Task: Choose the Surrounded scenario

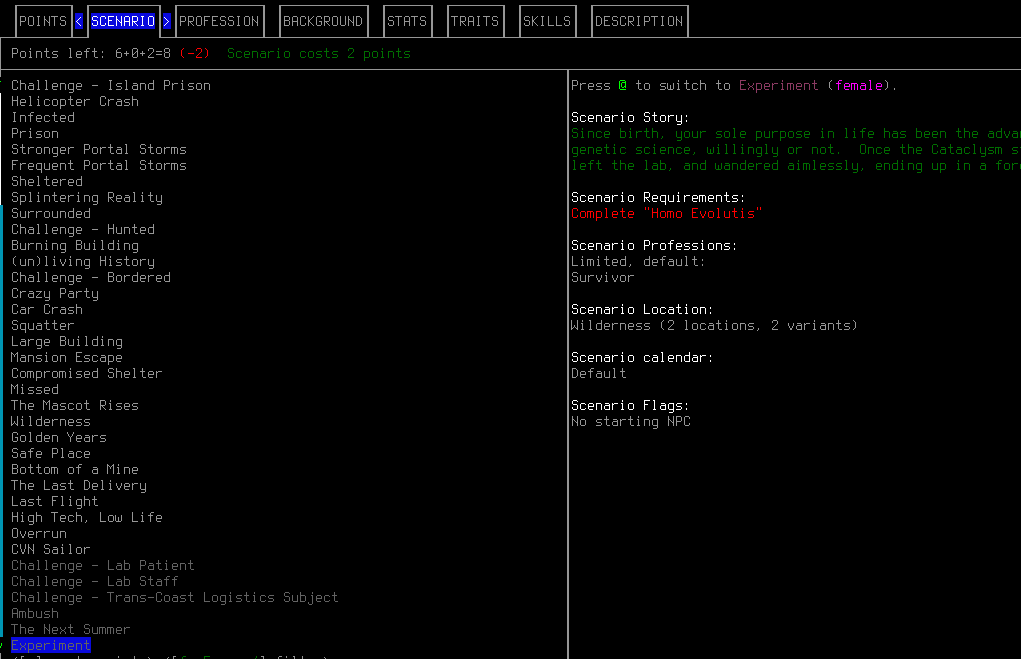Action: click(x=51, y=214)
